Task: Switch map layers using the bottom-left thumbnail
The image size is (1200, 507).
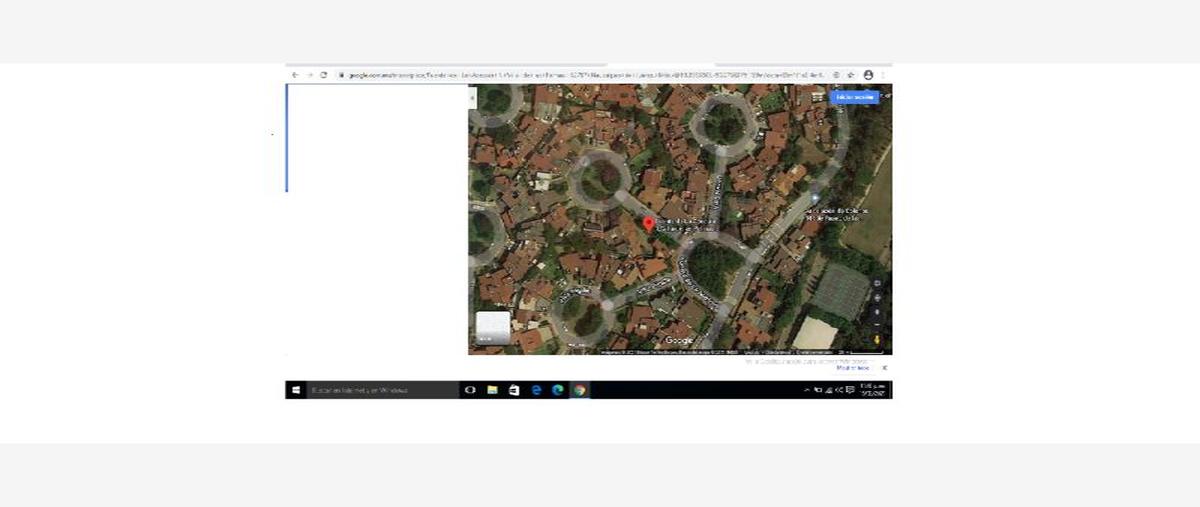Action: [x=492, y=328]
